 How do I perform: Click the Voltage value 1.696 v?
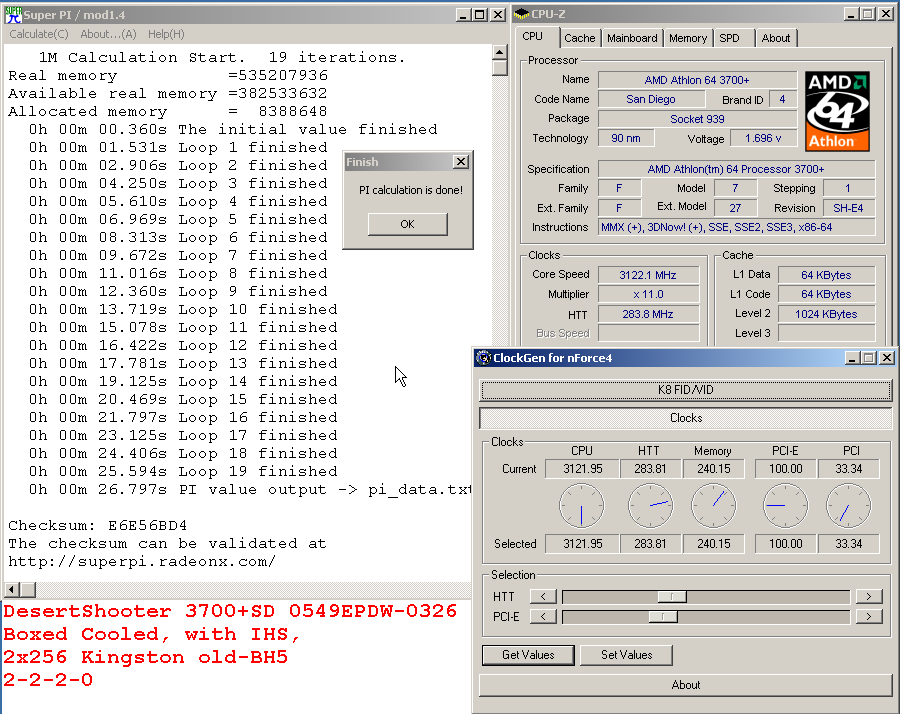pyautogui.click(x=763, y=138)
